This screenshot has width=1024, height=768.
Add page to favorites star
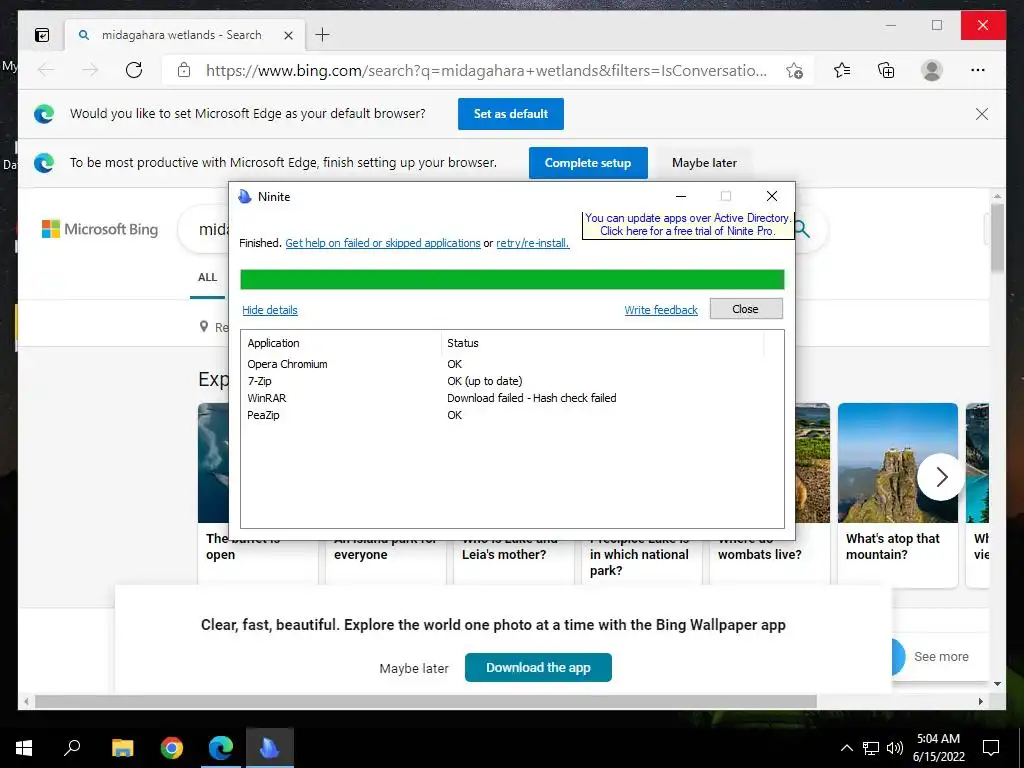(795, 70)
